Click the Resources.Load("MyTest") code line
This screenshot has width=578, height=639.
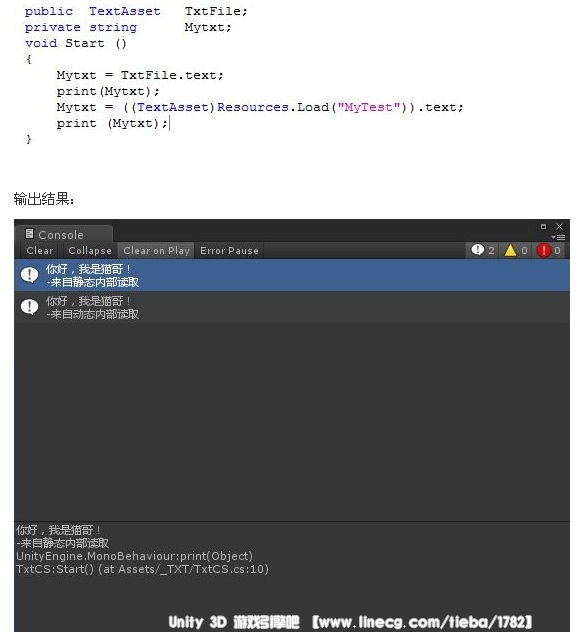(260, 108)
